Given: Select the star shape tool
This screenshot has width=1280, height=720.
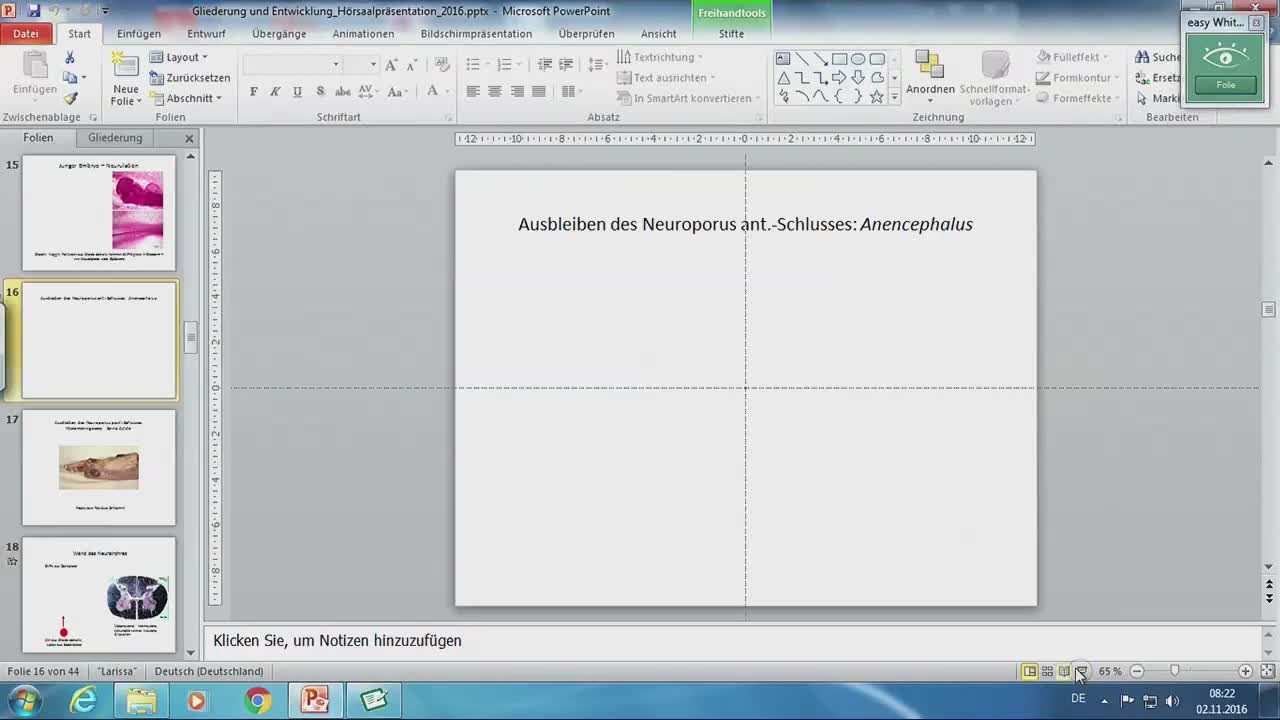Looking at the screenshot, I should pyautogui.click(x=877, y=96).
